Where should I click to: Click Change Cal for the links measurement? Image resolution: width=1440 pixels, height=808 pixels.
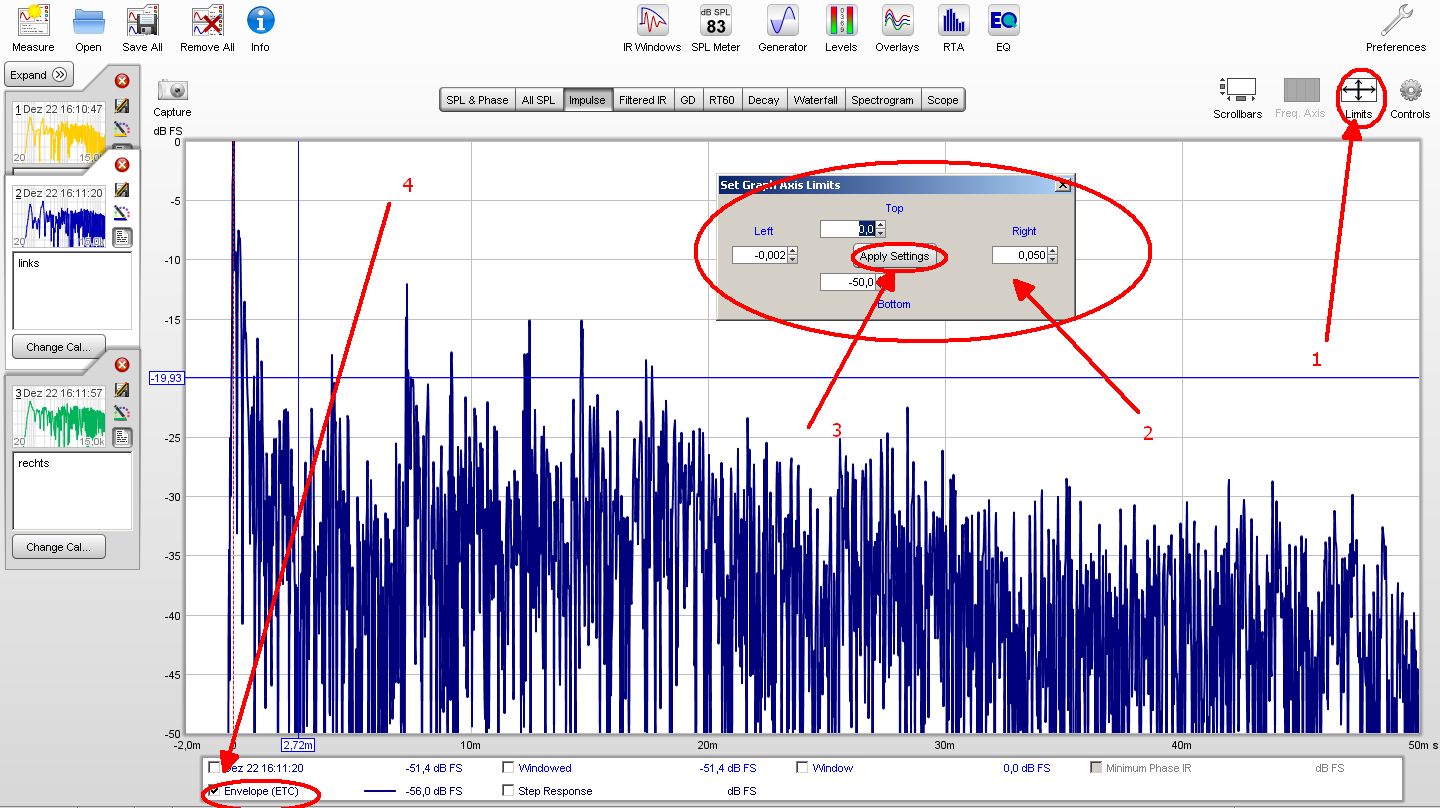[x=58, y=347]
